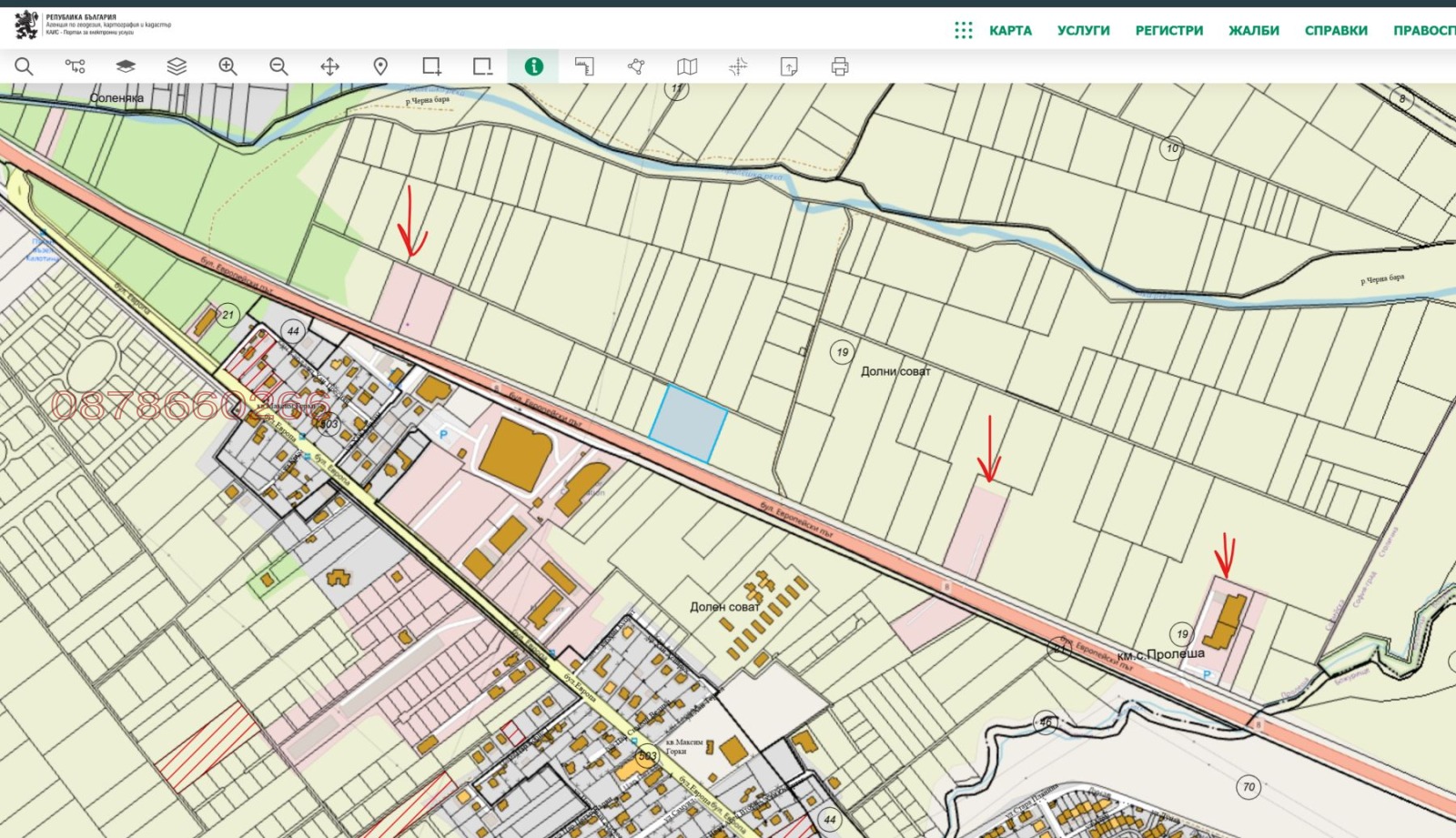Click the add rectangle selection tool
This screenshot has height=838, width=1456.
(431, 66)
